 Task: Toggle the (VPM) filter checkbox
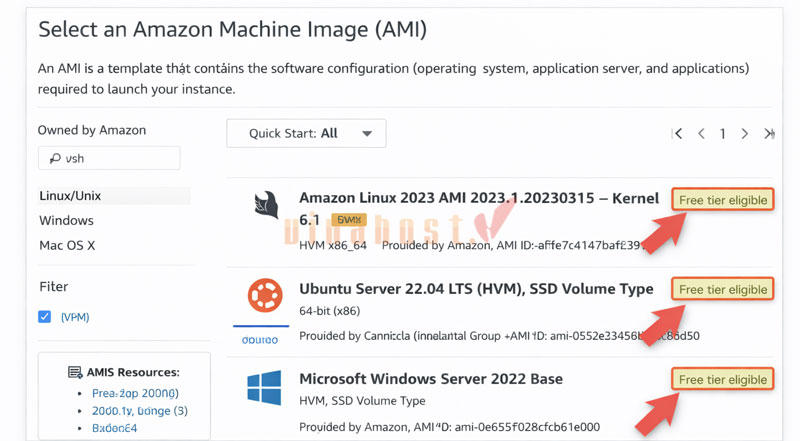point(44,316)
